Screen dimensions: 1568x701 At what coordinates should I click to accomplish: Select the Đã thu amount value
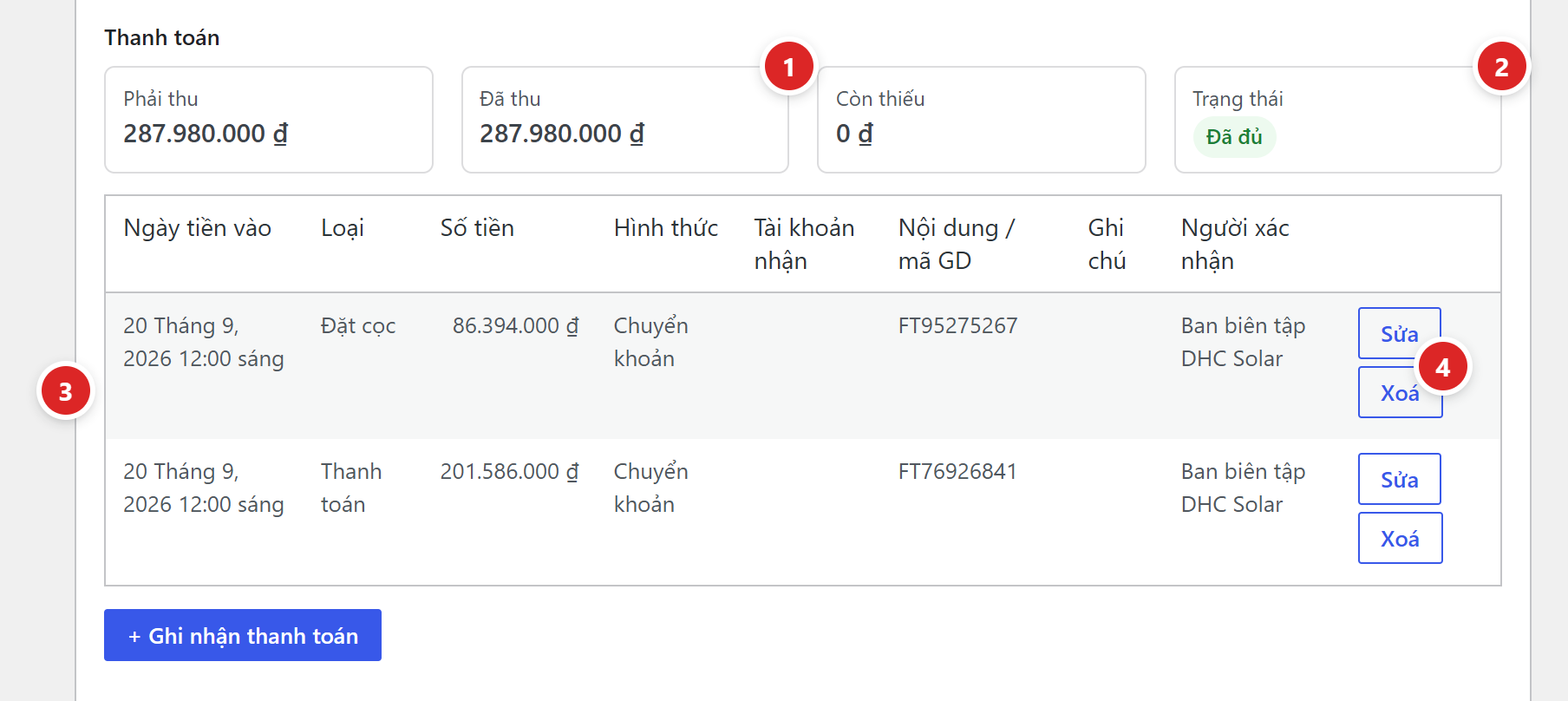tap(562, 134)
